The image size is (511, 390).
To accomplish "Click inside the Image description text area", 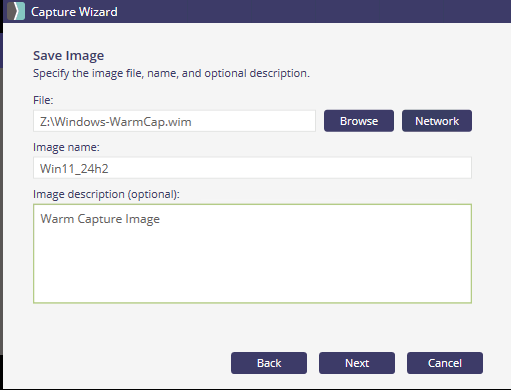I will [252, 254].
